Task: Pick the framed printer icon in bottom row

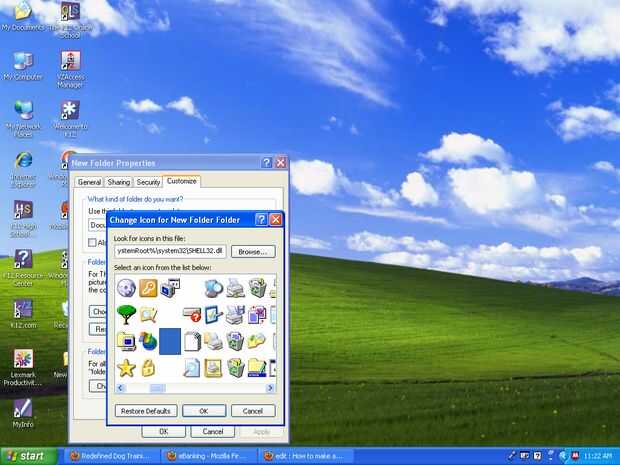Action: [214, 368]
